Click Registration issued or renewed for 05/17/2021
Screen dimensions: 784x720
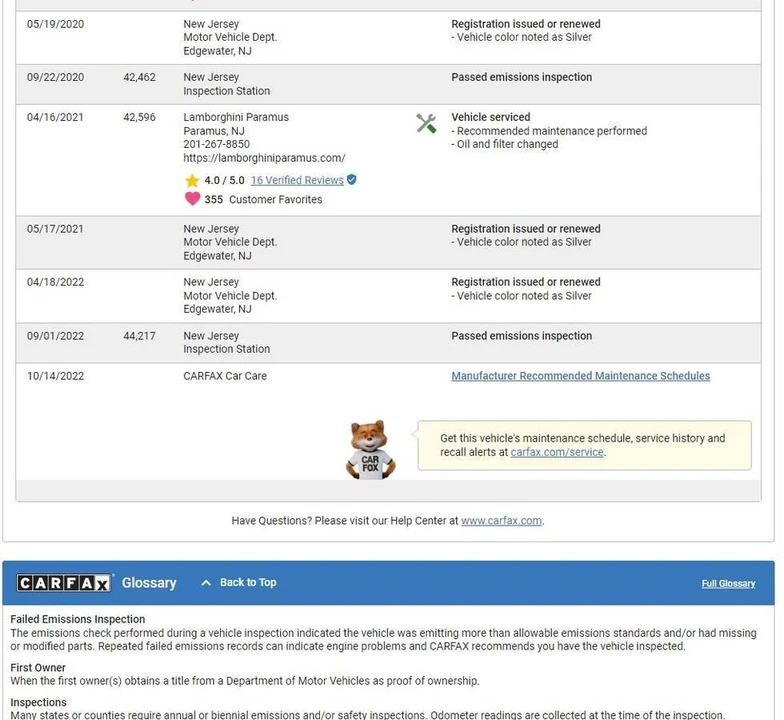(x=526, y=228)
